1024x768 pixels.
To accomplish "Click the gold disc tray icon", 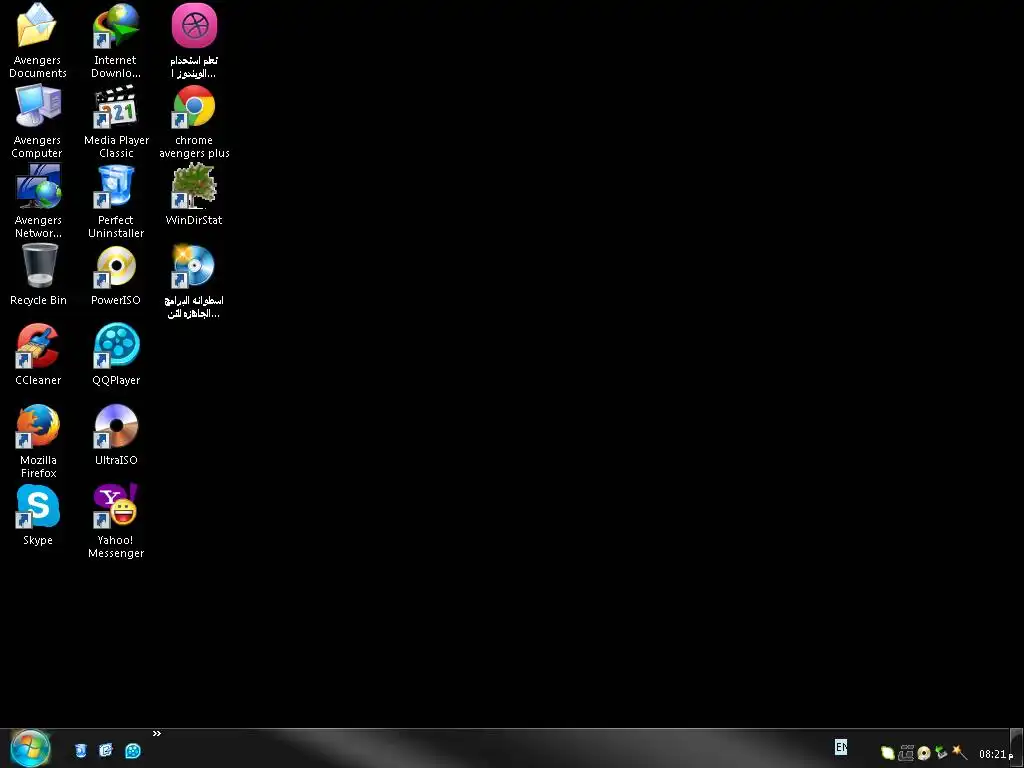I will click(x=923, y=753).
